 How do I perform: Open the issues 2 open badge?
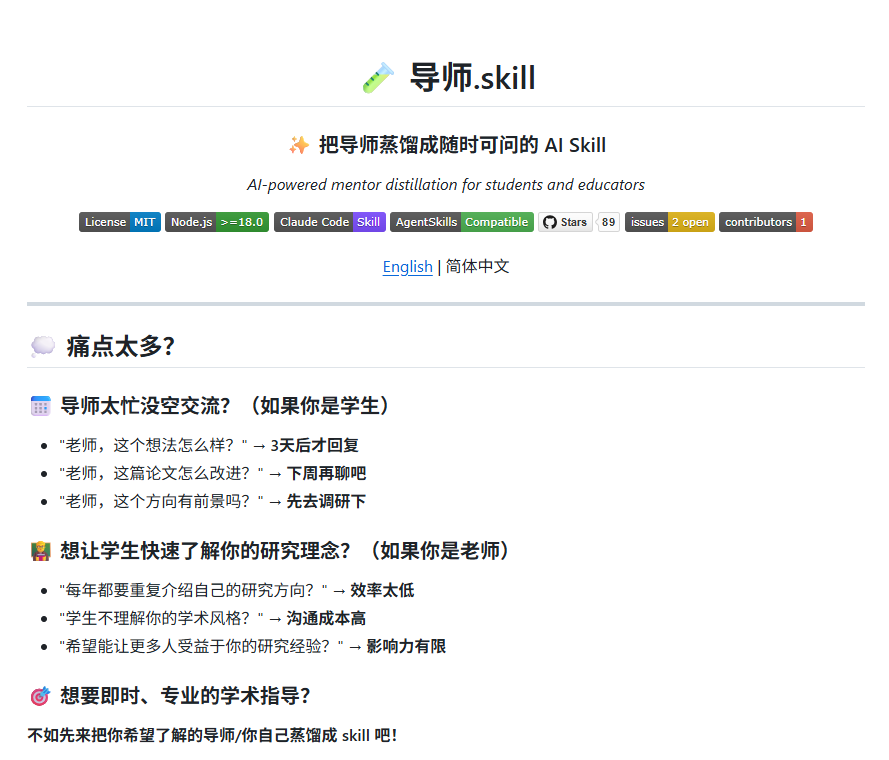point(669,222)
